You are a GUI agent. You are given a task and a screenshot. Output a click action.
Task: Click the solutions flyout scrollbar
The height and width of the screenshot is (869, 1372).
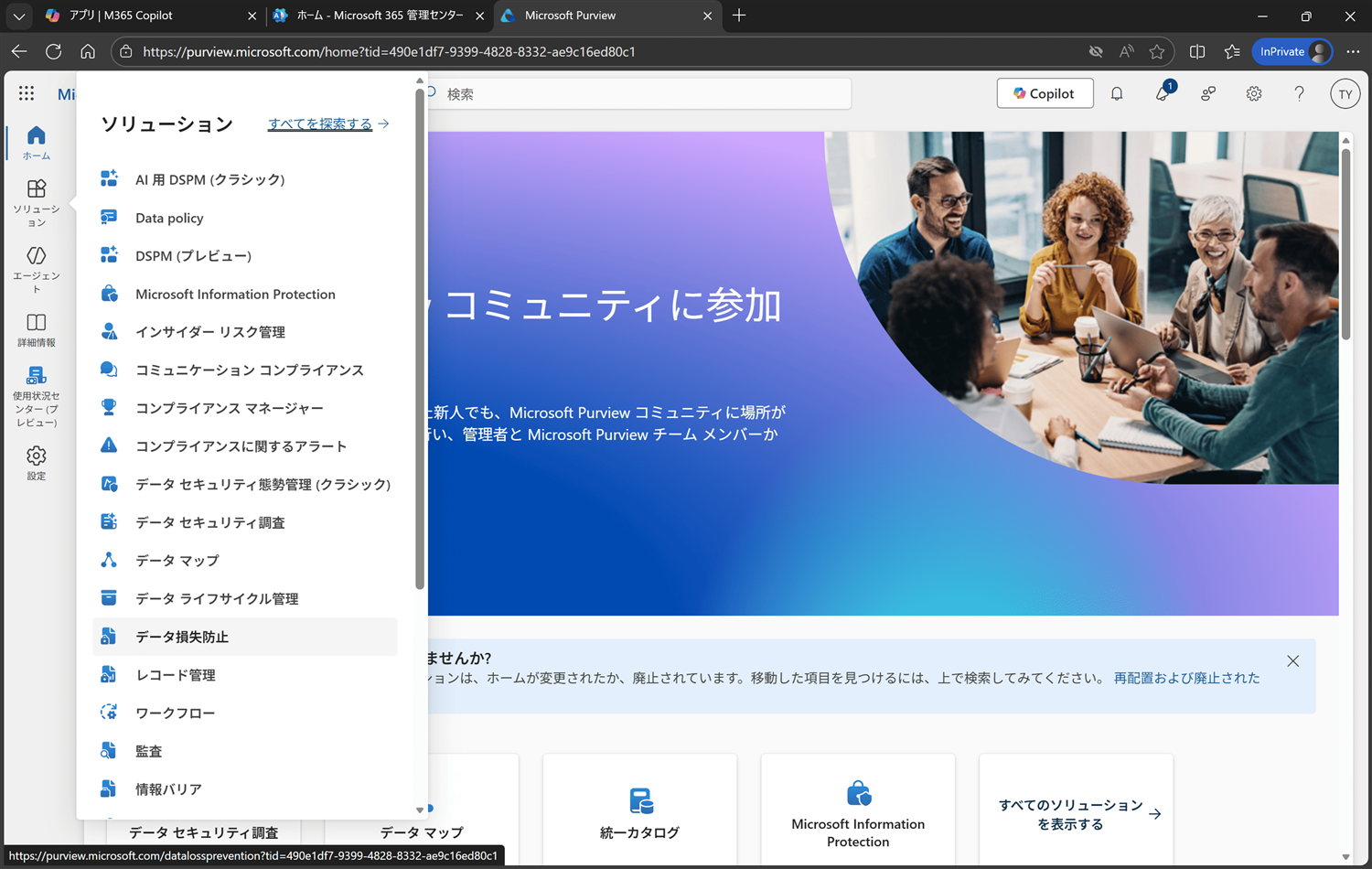click(420, 338)
